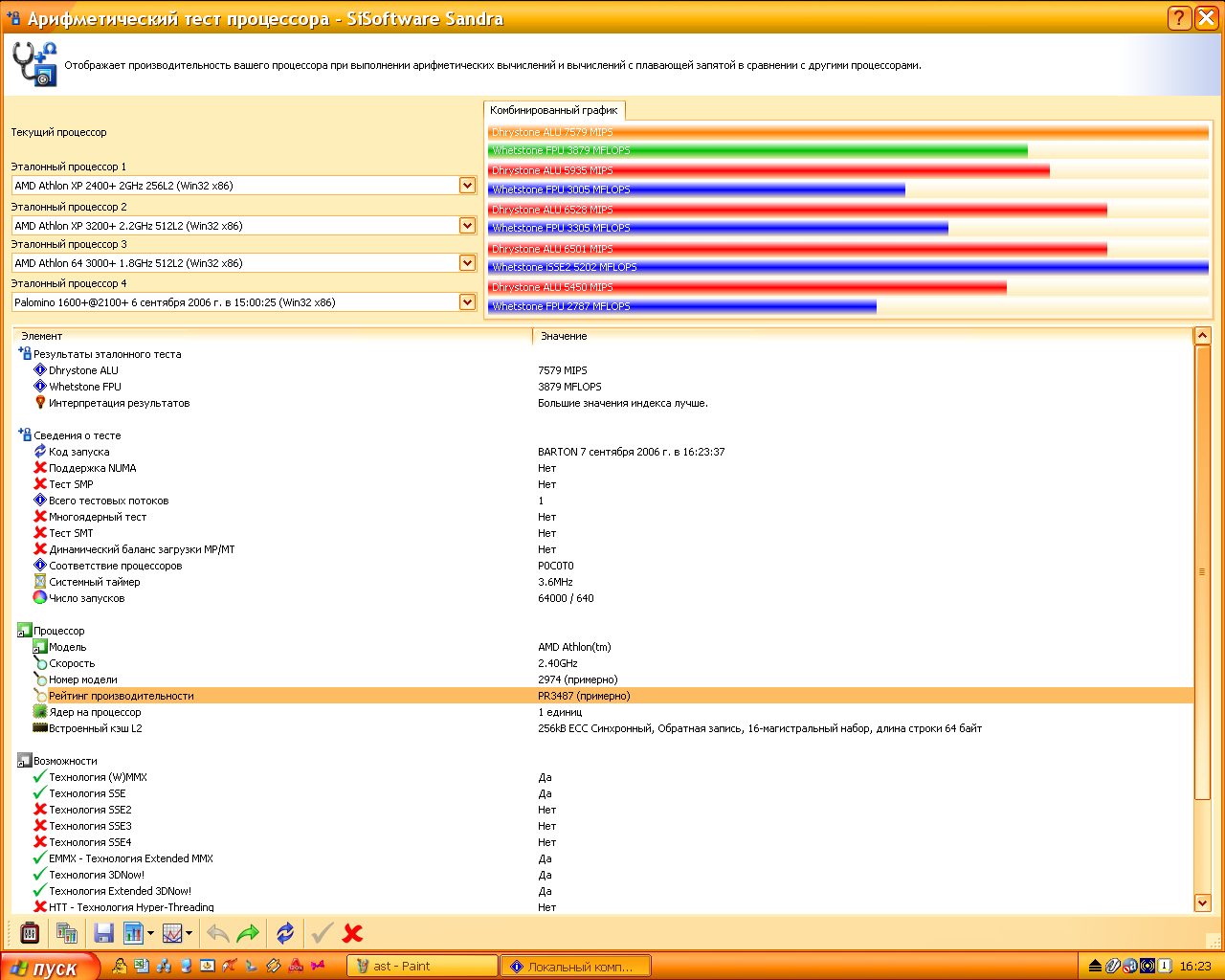Open the Palomino 1600+@2100+ dropdown

tap(467, 302)
